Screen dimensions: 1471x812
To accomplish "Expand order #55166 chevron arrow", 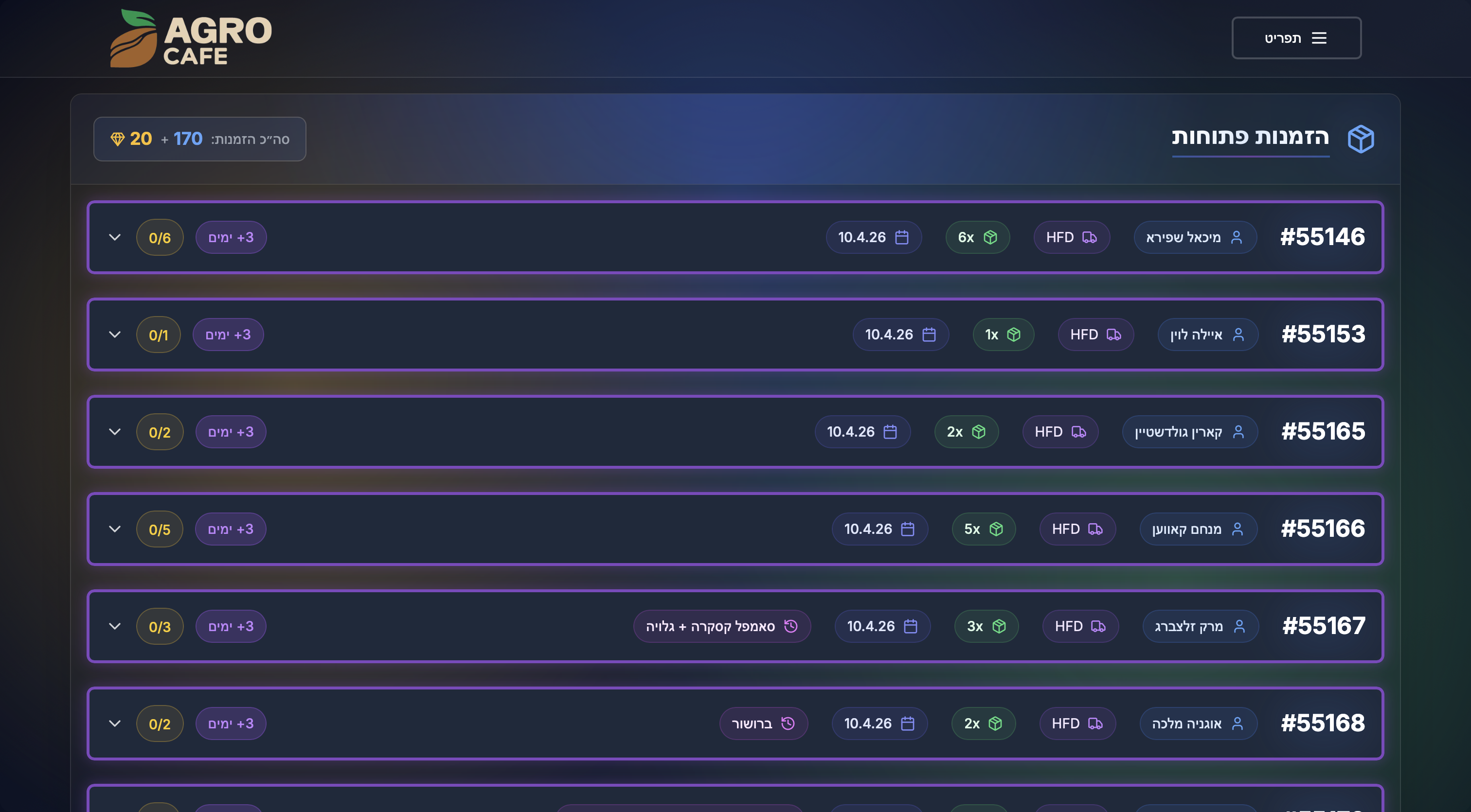I will click(x=115, y=530).
